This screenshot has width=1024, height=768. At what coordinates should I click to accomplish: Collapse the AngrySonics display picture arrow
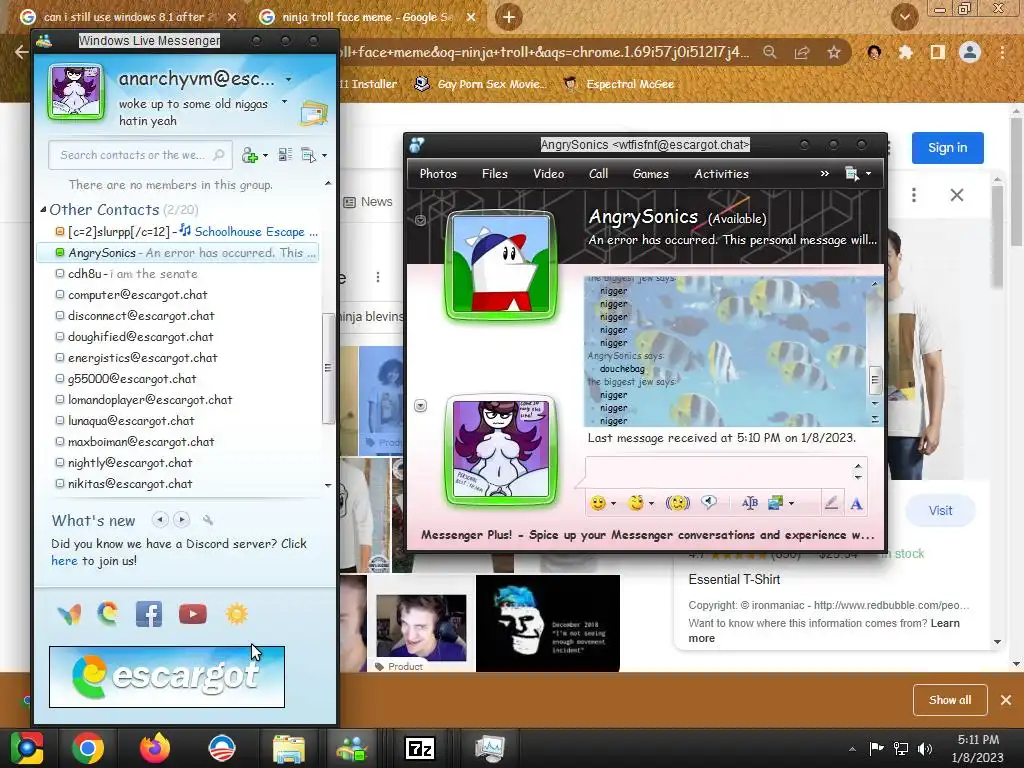tap(421, 220)
